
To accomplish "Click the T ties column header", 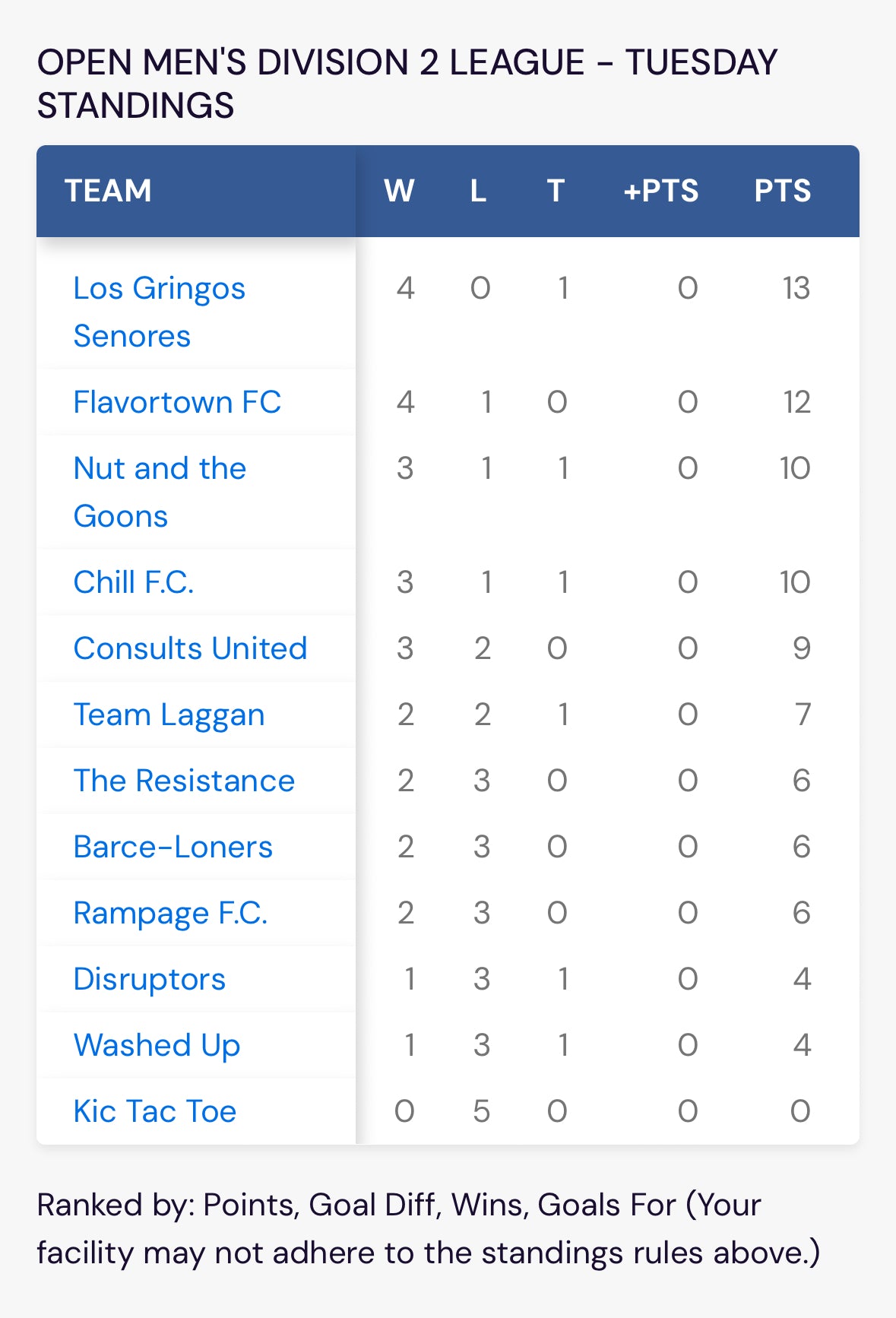I will click(556, 191).
